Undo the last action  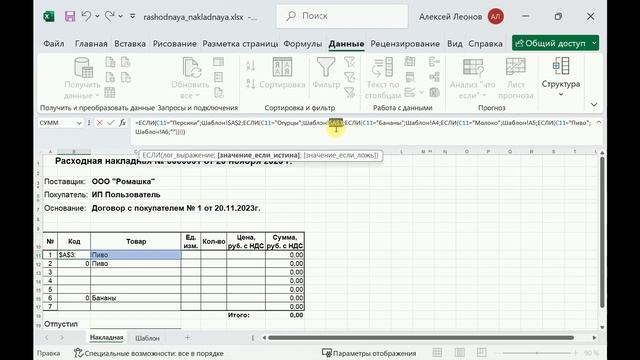[86, 16]
